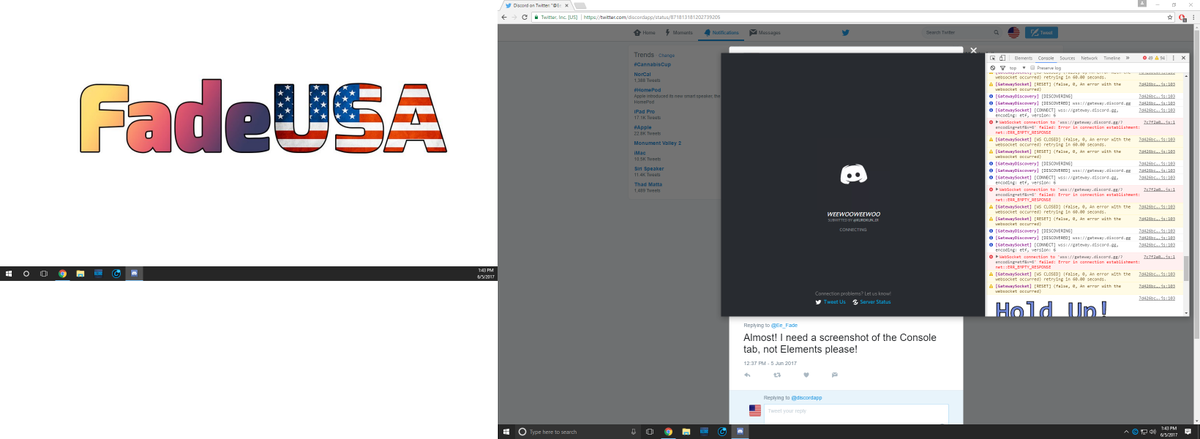Focus the Tweet your reply box
This screenshot has height=439, width=1200.
pos(856,412)
